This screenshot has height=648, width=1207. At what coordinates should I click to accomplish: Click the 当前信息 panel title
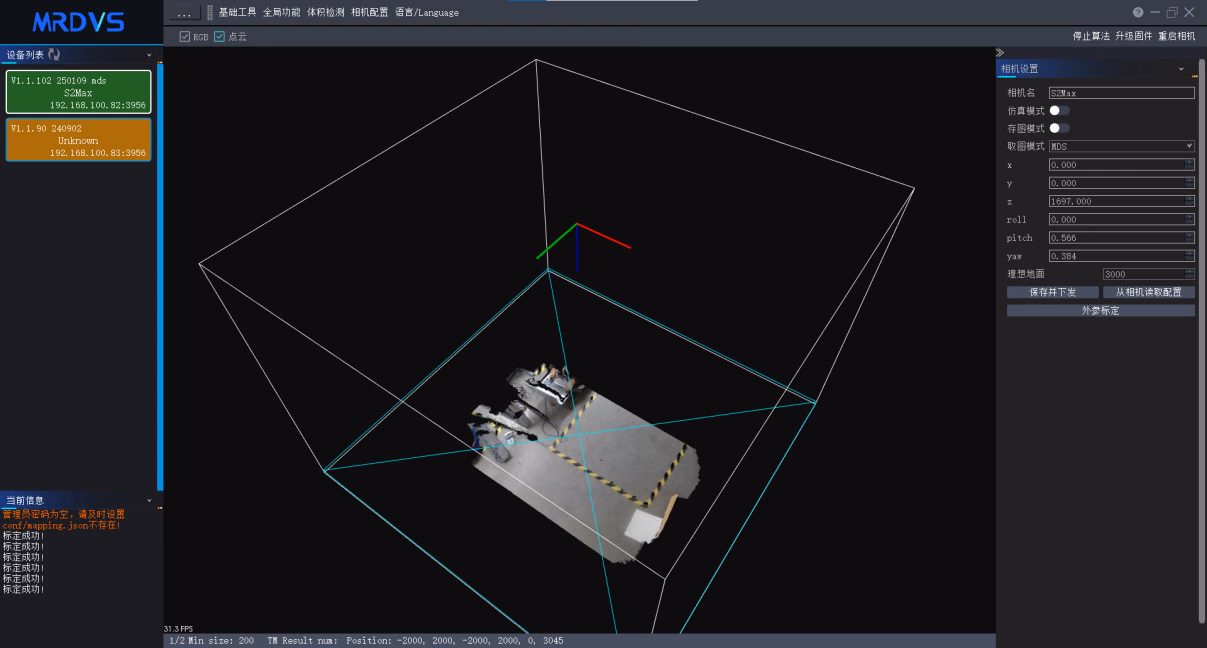(25, 500)
